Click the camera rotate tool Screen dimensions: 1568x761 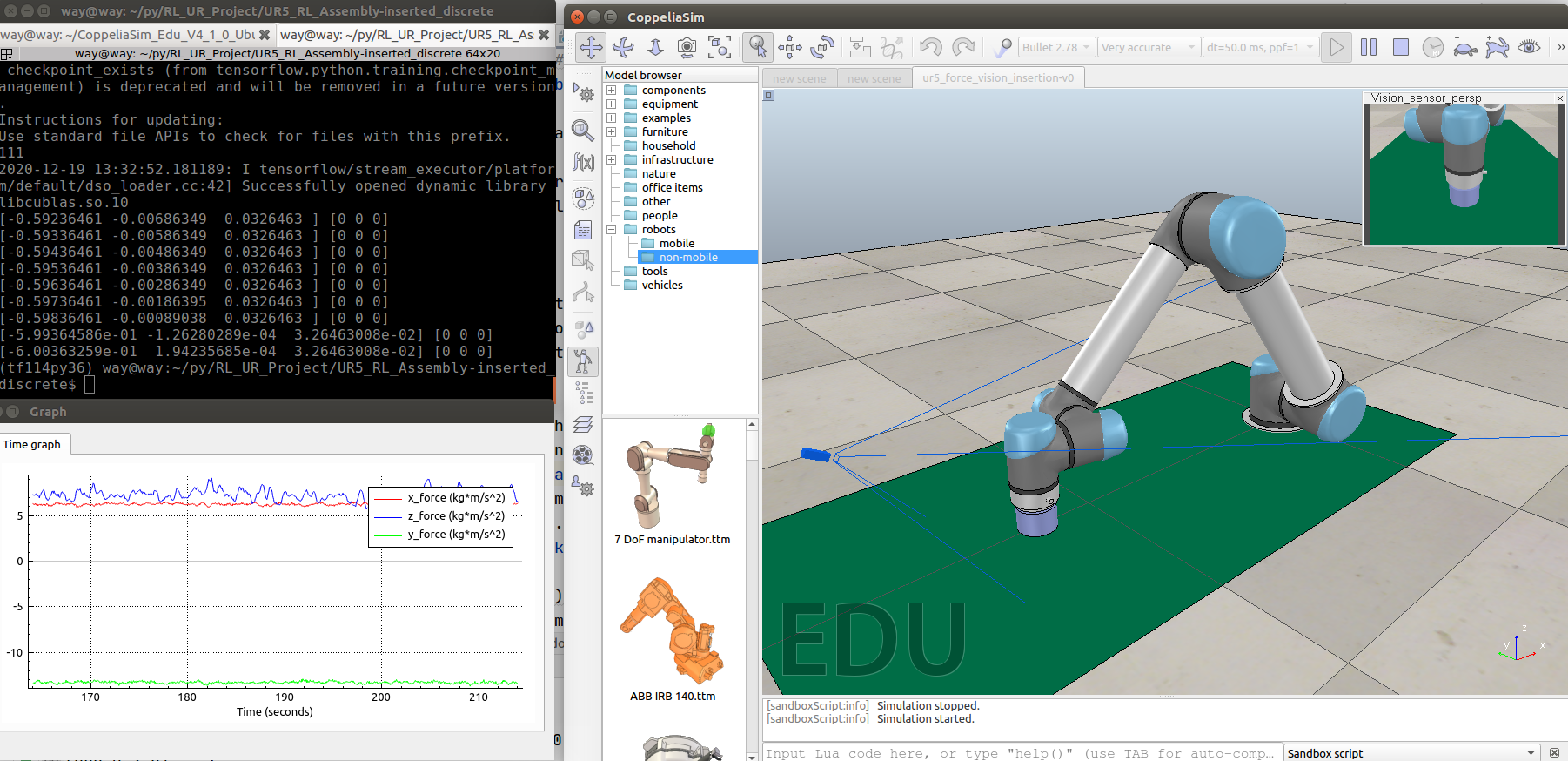pos(623,47)
